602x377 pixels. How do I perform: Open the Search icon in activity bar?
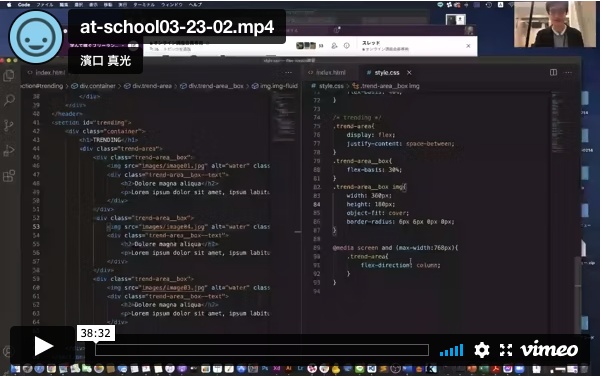(x=9, y=100)
